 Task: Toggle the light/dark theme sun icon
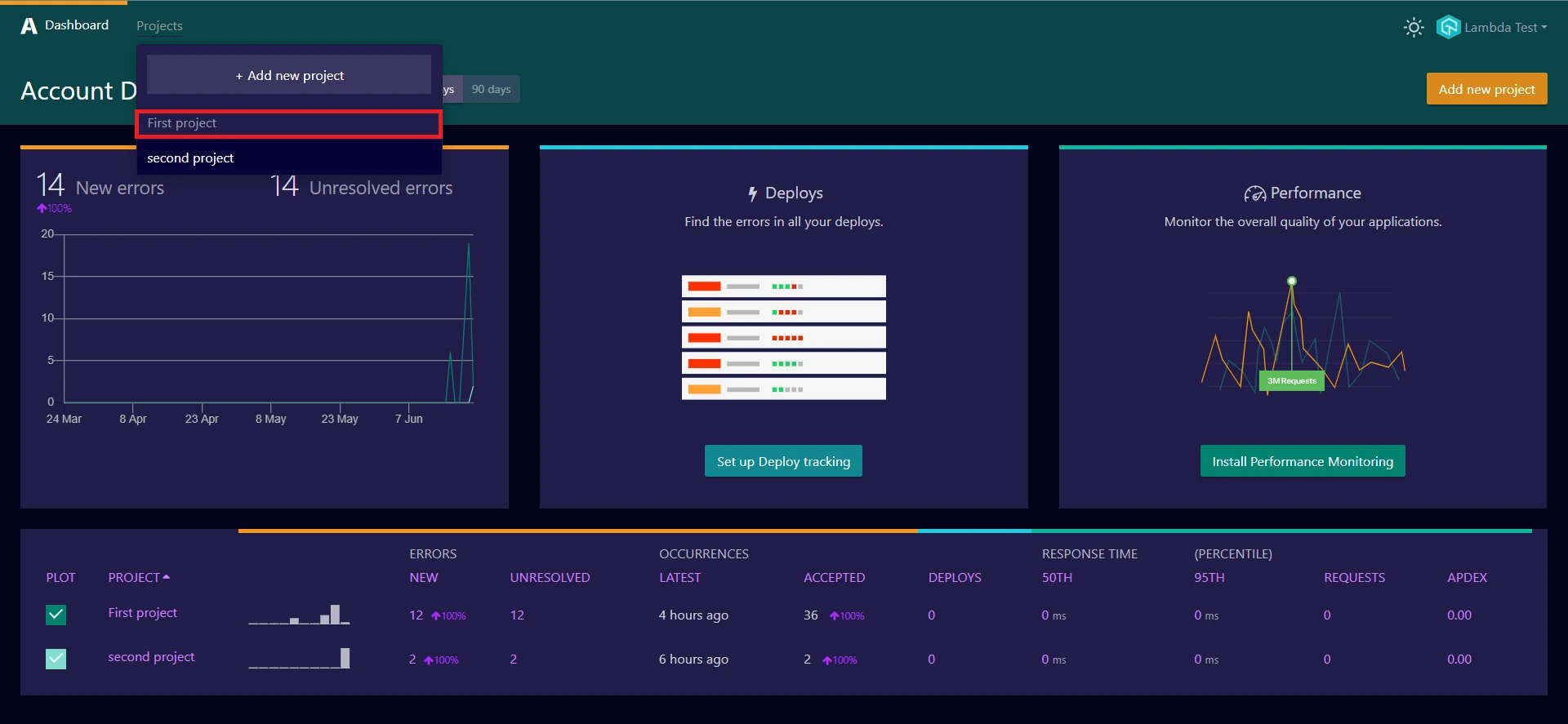point(1414,28)
